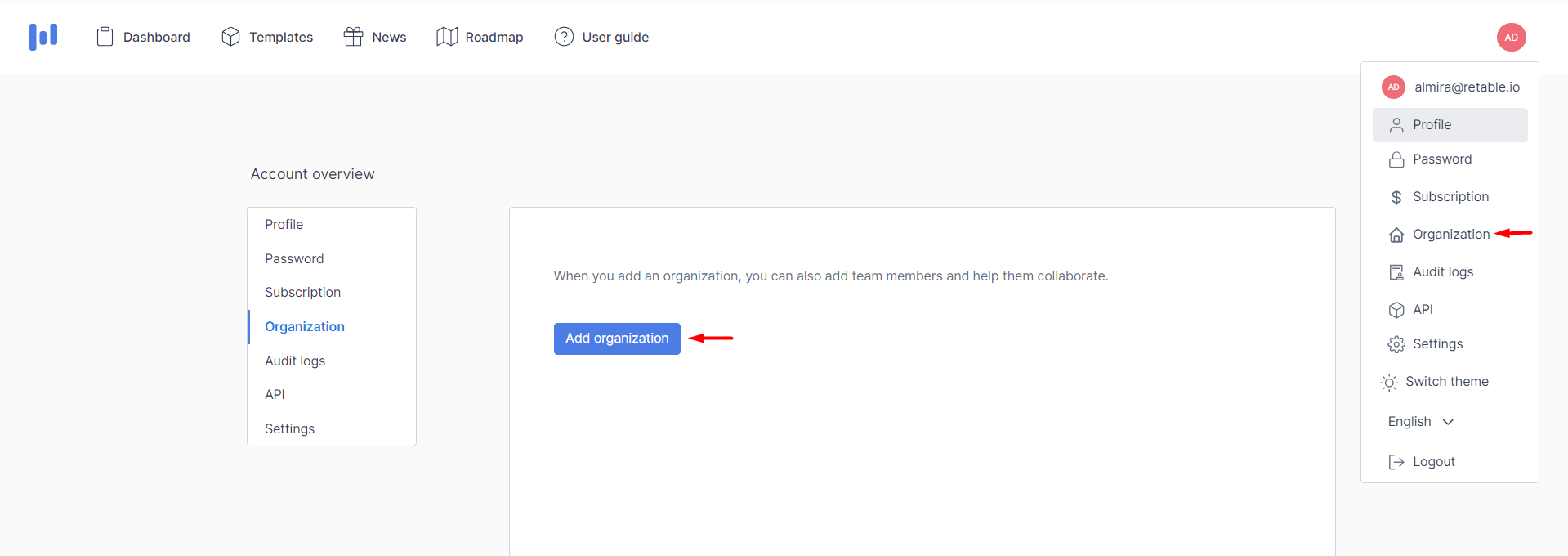Click the Audit logs icon in dropdown

1396,272
